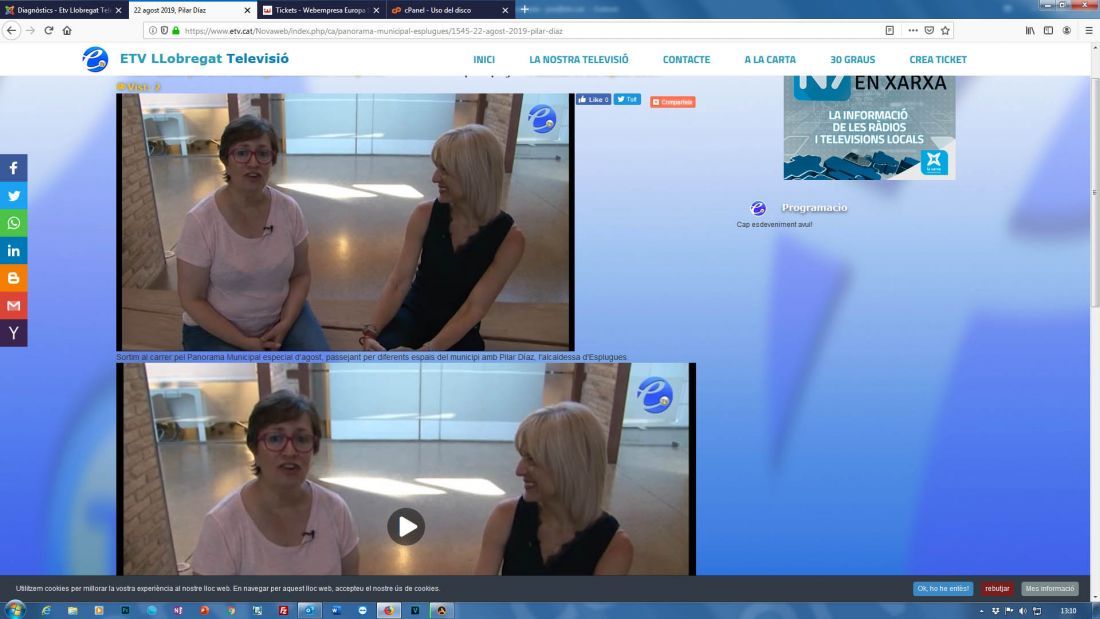Play the video
This screenshot has height=619, width=1100.
point(406,526)
